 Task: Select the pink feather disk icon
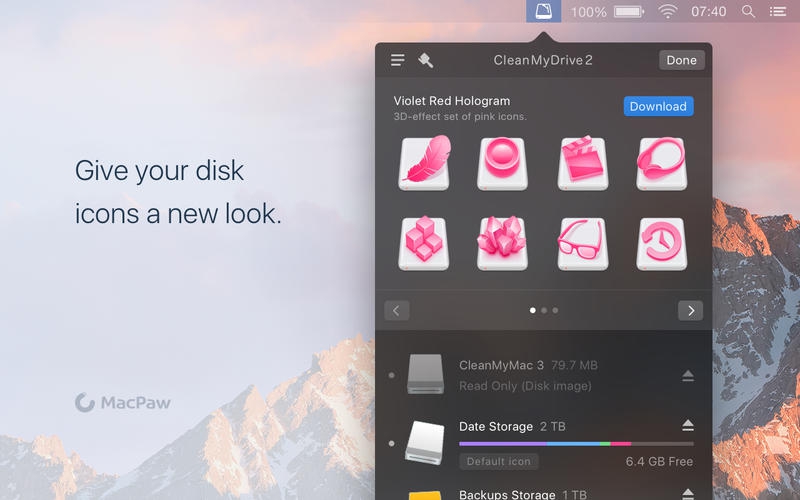[424, 163]
